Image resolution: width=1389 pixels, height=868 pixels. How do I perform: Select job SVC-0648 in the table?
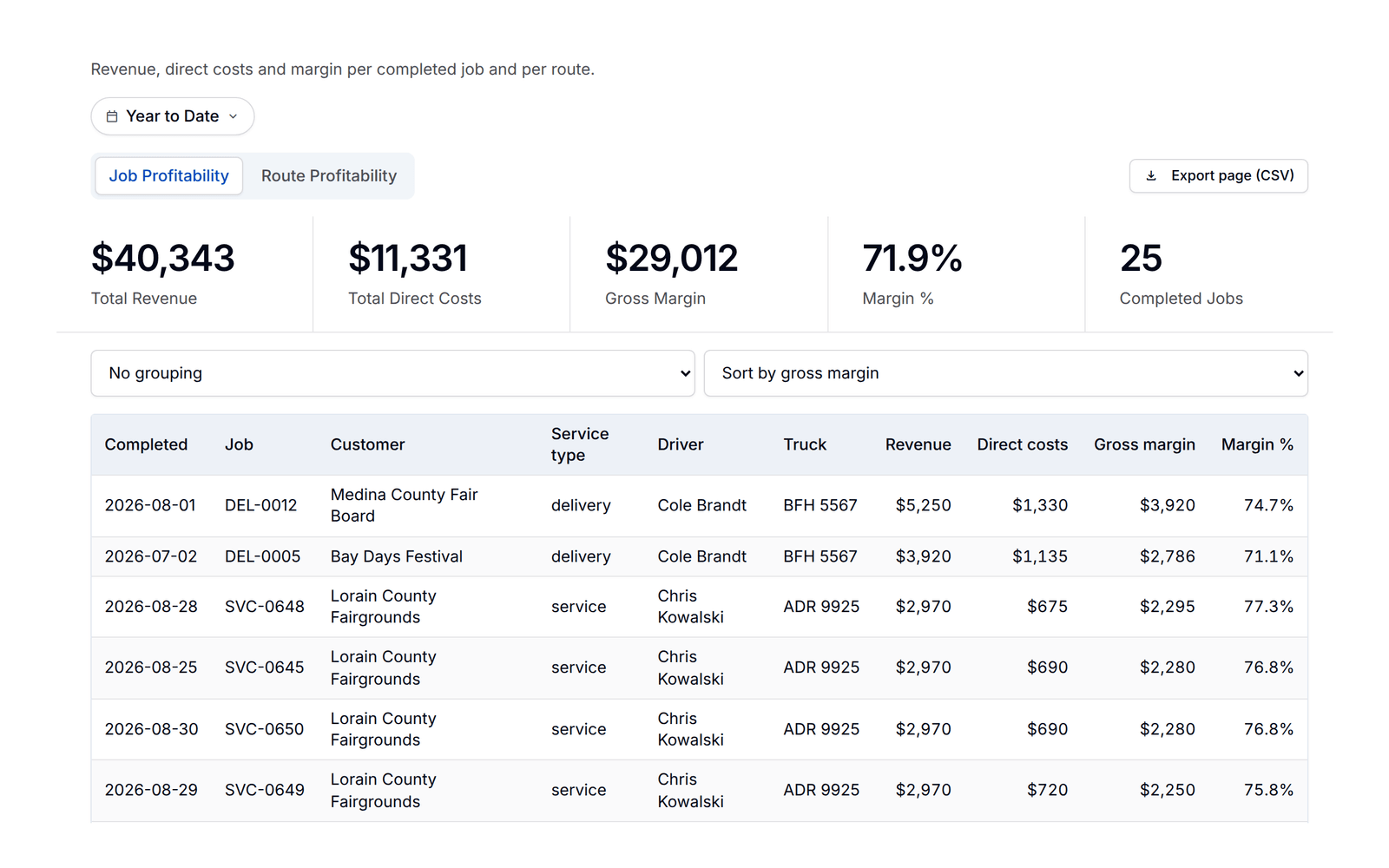point(265,607)
